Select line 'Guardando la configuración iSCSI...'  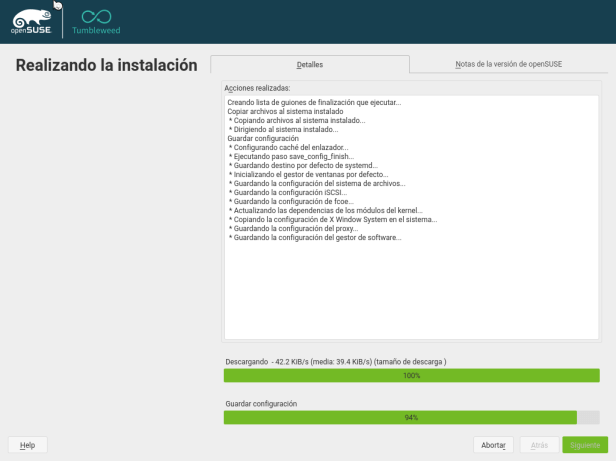(x=290, y=193)
